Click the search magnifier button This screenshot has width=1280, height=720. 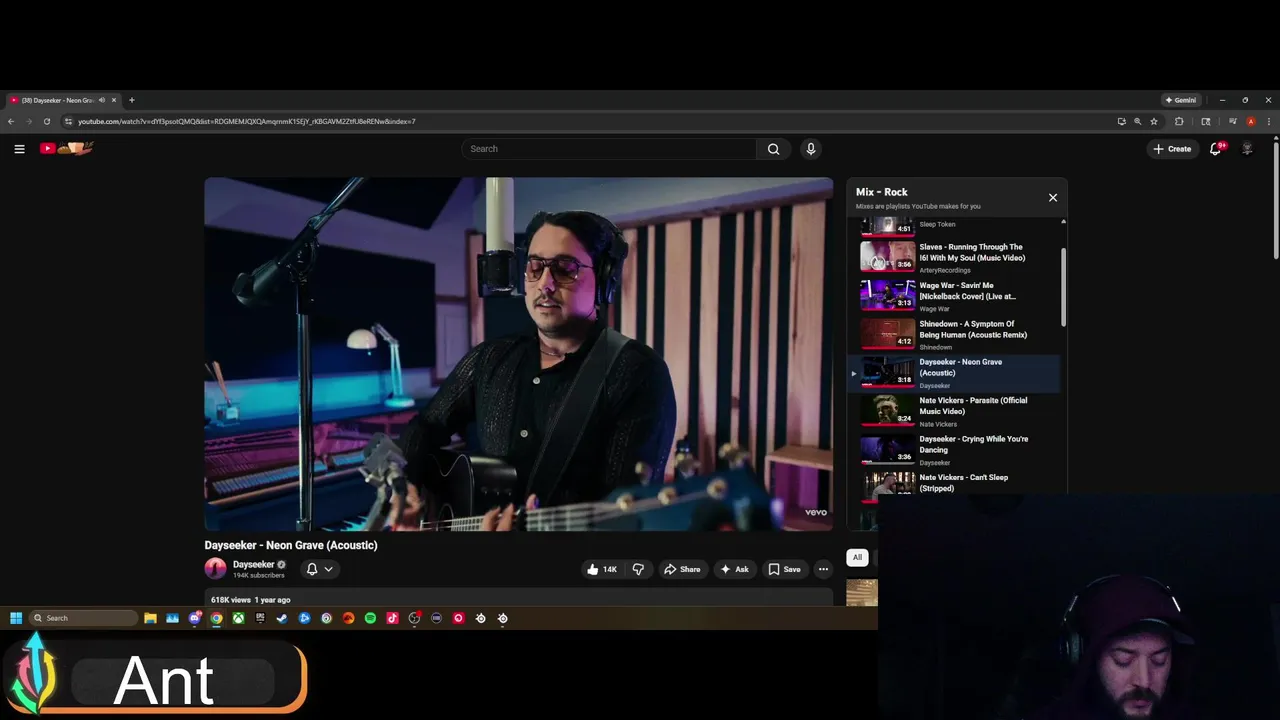pos(773,149)
